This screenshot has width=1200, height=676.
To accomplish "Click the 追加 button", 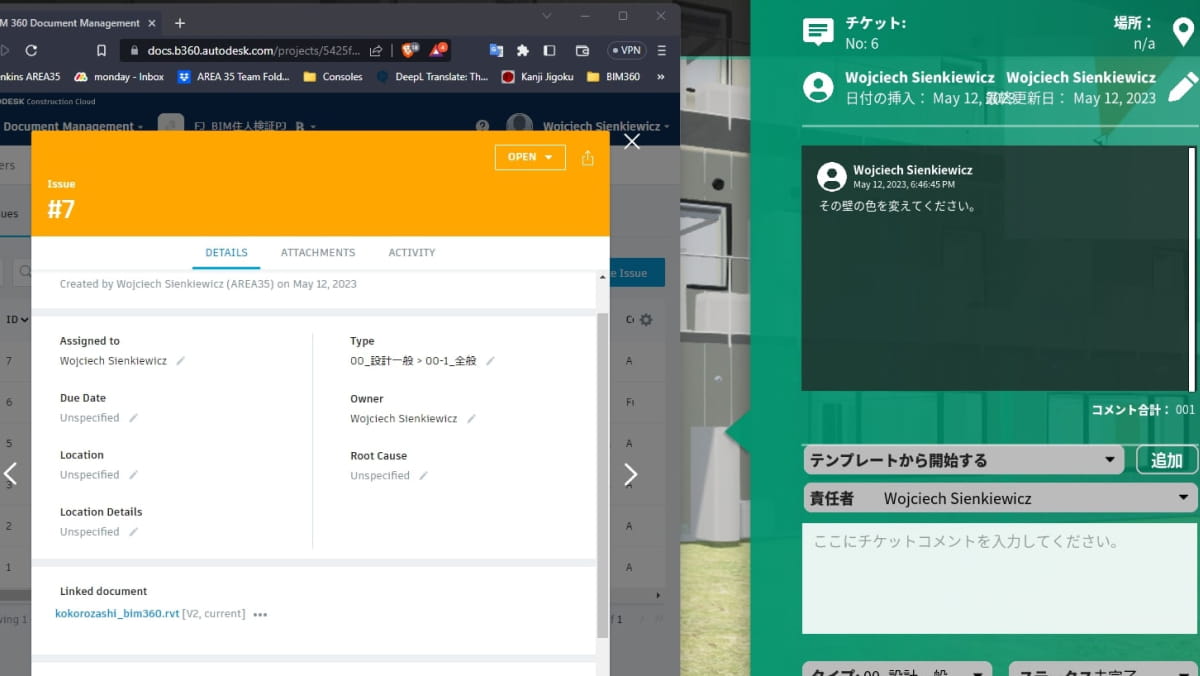I will coord(1166,460).
